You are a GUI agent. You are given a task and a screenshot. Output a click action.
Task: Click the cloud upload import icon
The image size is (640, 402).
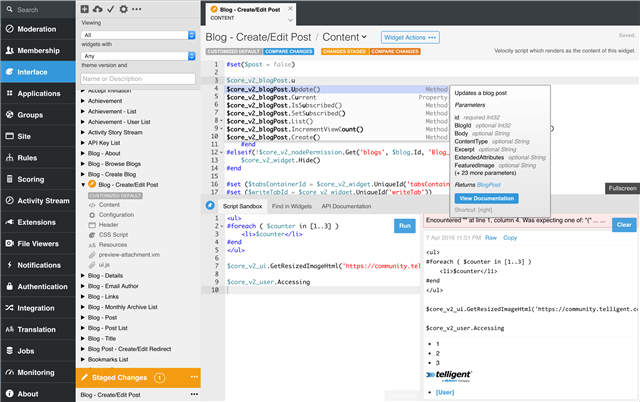98,9
